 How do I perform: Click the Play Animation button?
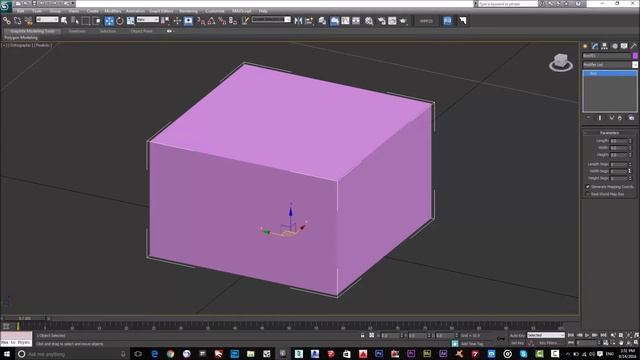pos(587,336)
